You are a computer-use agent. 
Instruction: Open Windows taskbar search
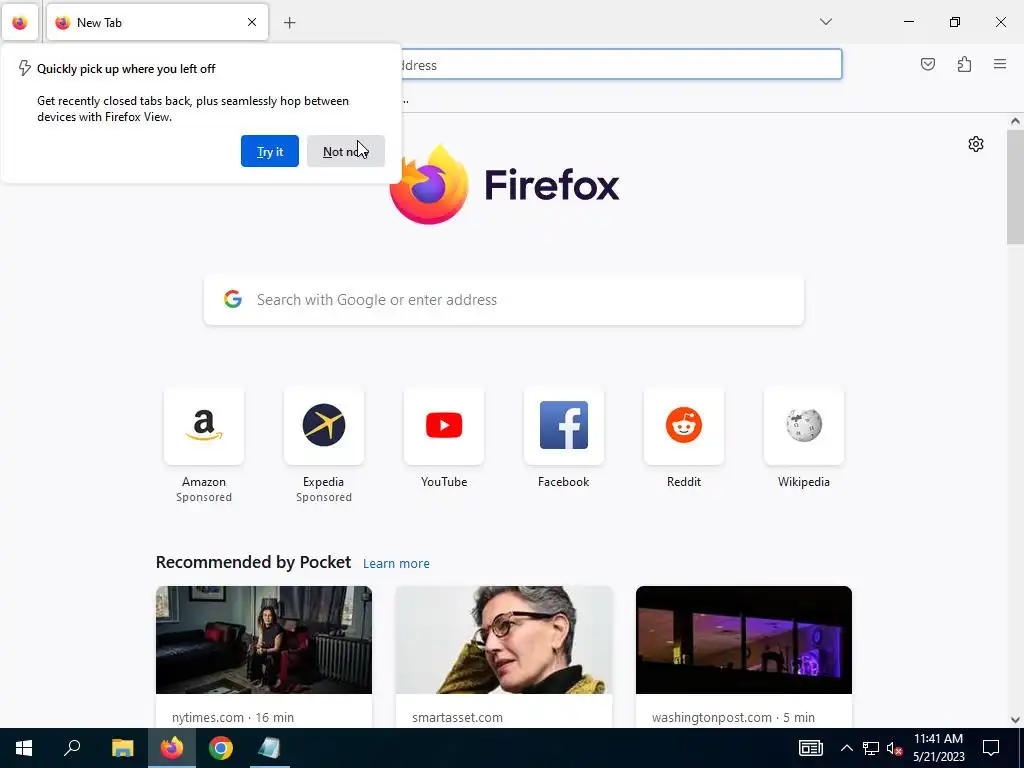coord(72,748)
